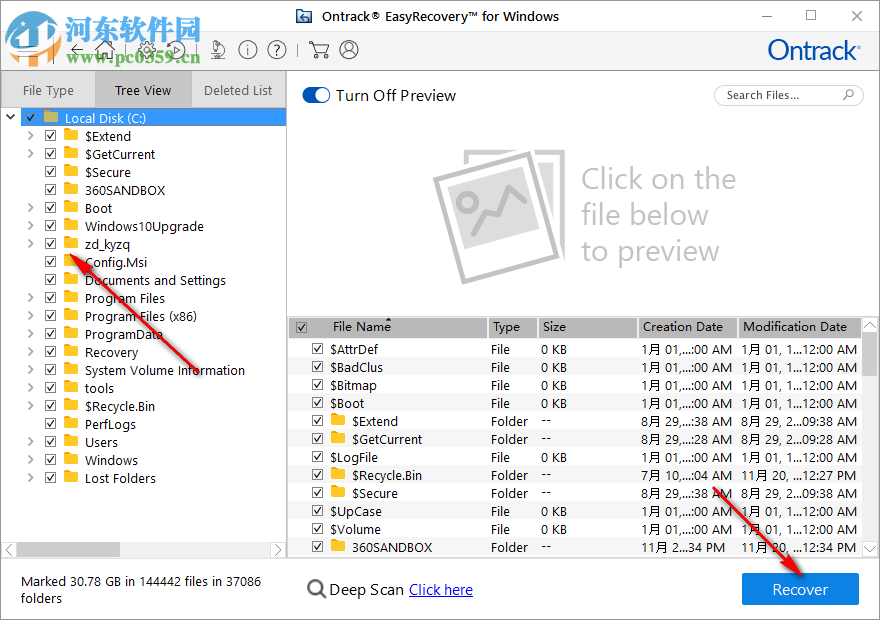
Task: Sort by Creation Date column header
Action: pos(688,327)
